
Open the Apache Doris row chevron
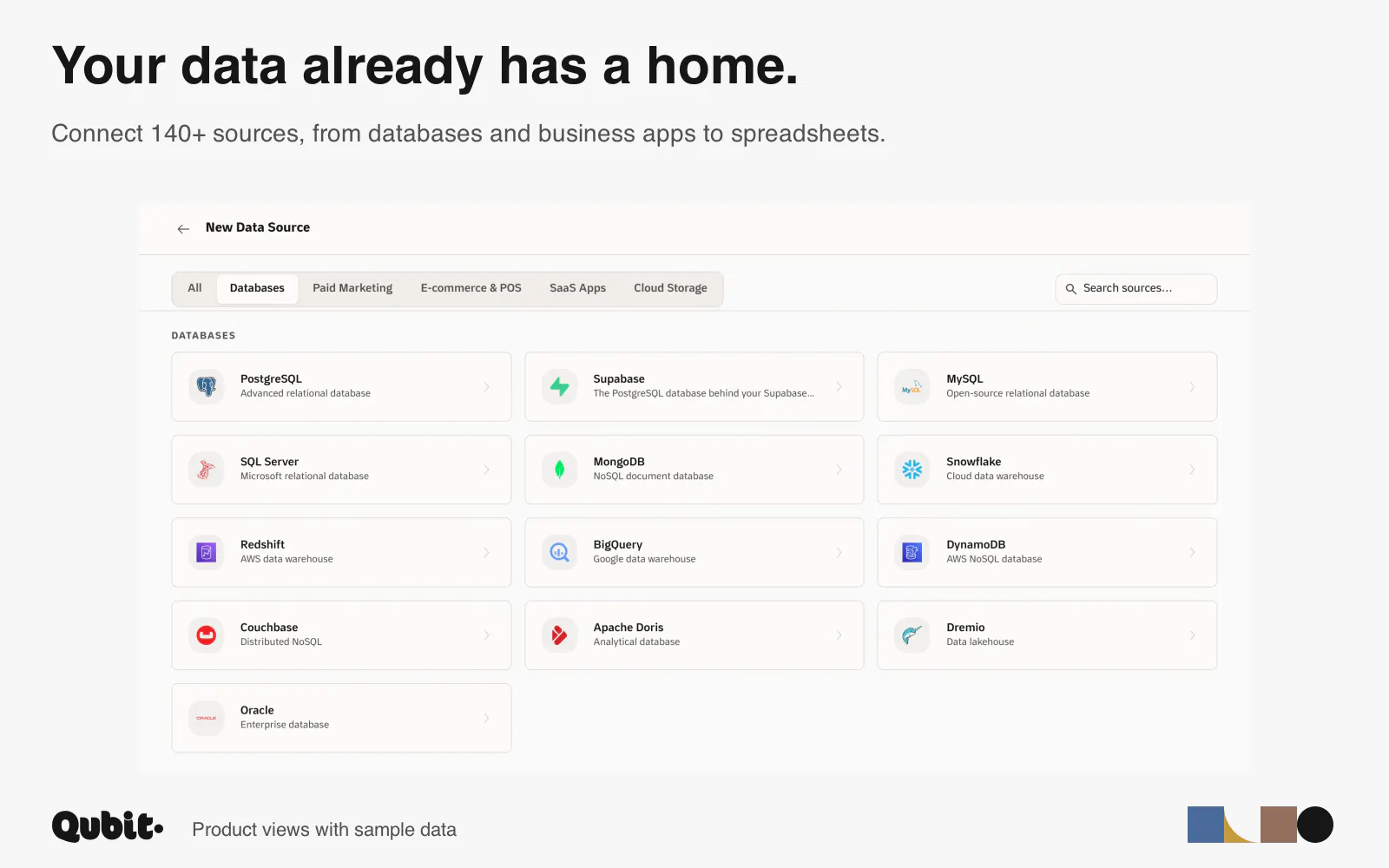[839, 635]
